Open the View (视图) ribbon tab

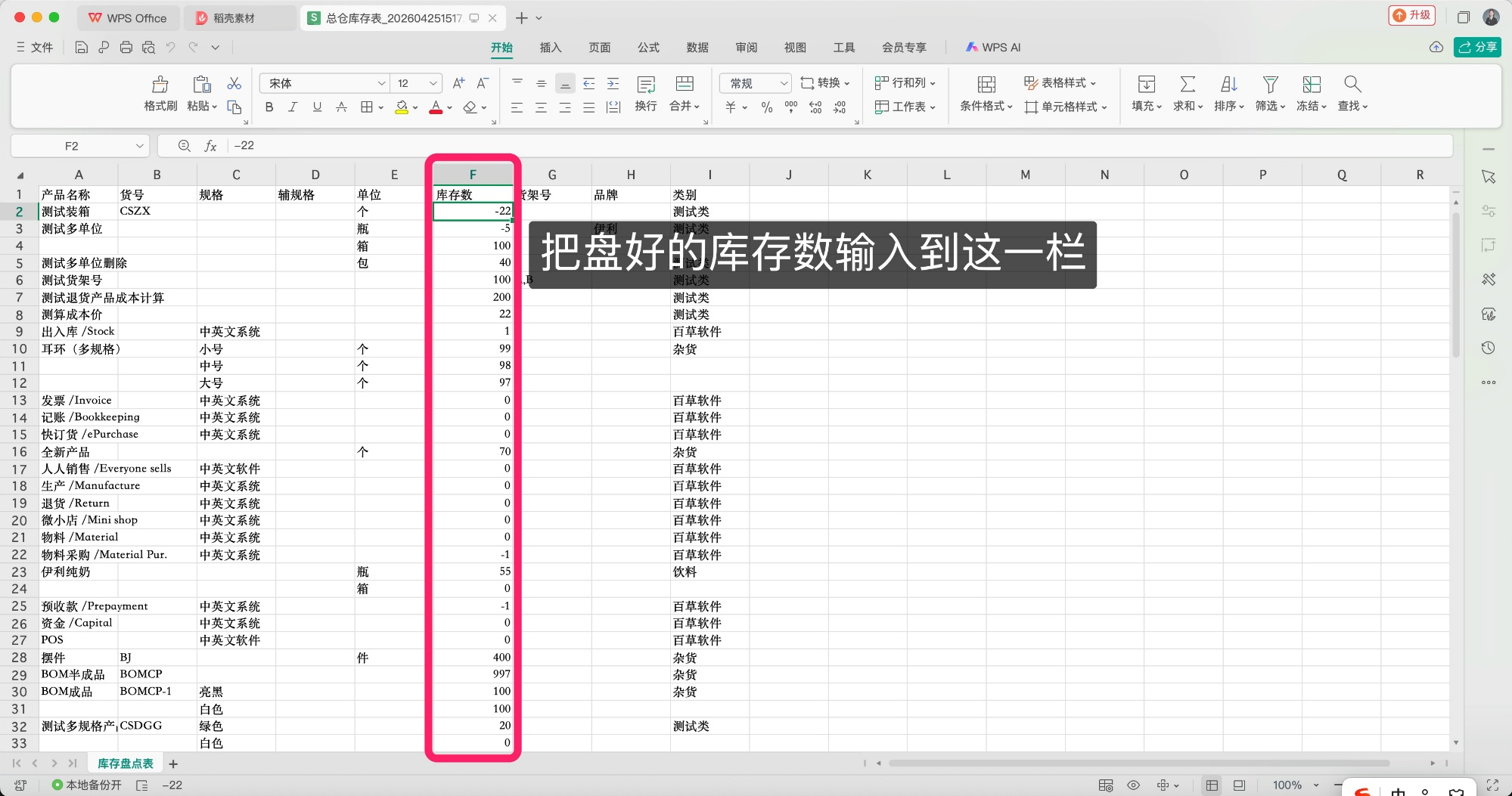point(795,48)
